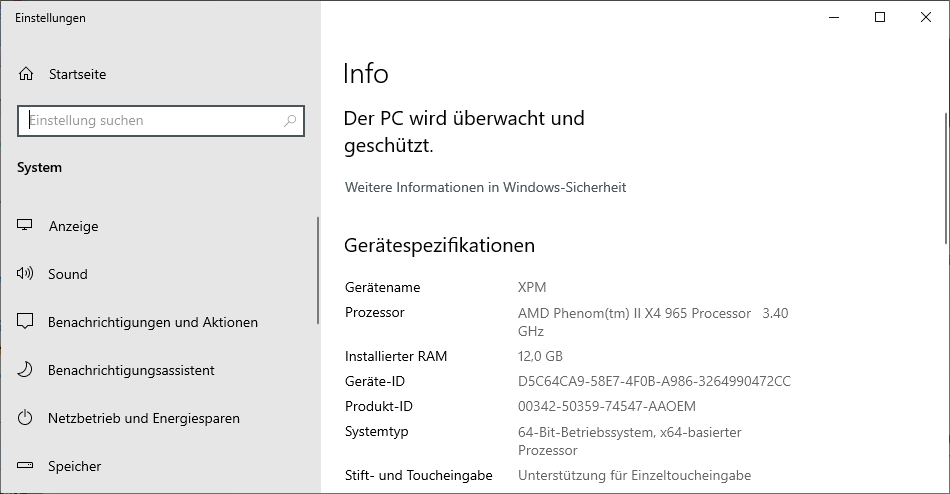950x494 pixels.
Task: Click the Startseite home icon
Action: (x=25, y=74)
